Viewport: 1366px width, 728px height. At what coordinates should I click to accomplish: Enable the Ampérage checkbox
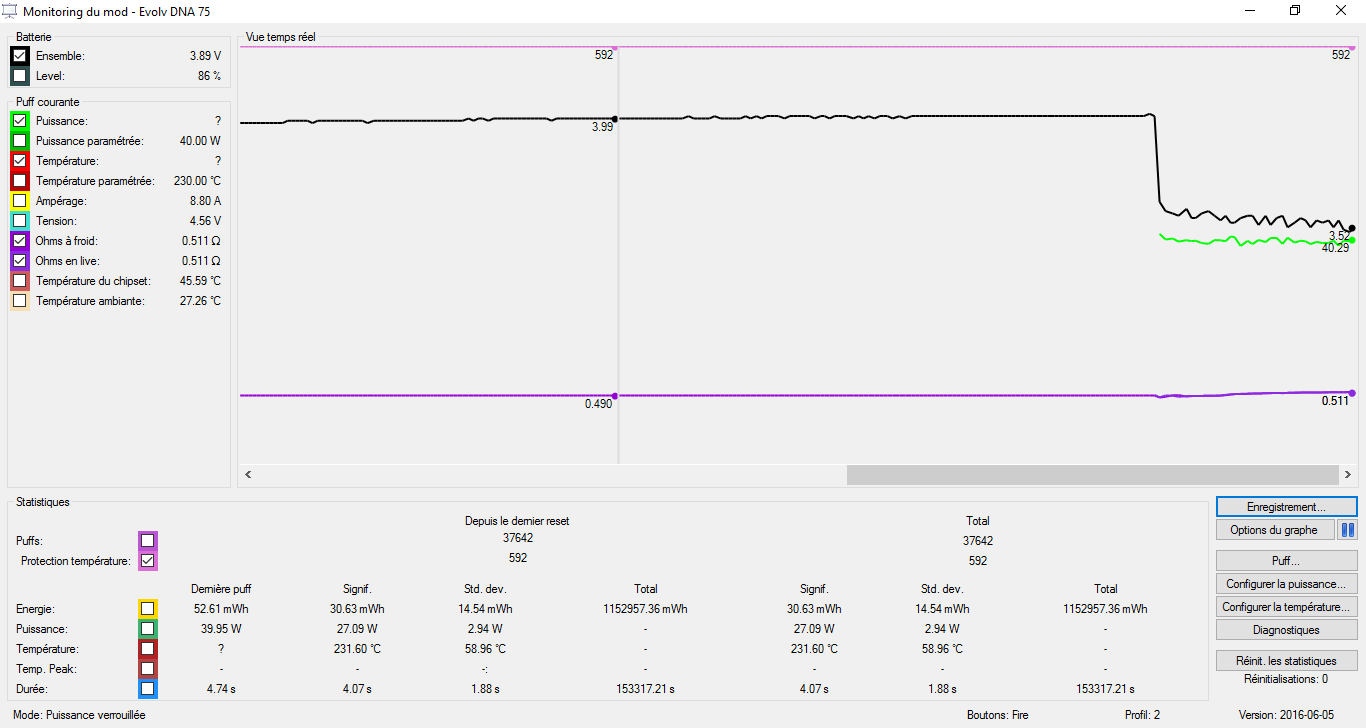tap(20, 201)
